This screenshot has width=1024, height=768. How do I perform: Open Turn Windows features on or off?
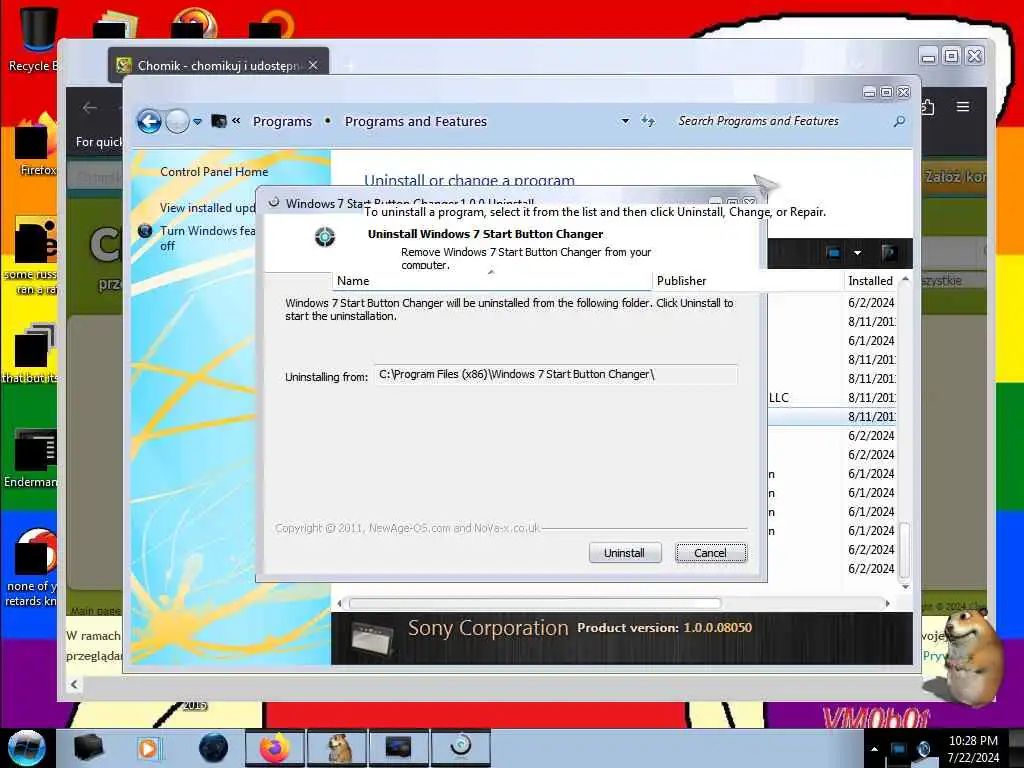208,238
